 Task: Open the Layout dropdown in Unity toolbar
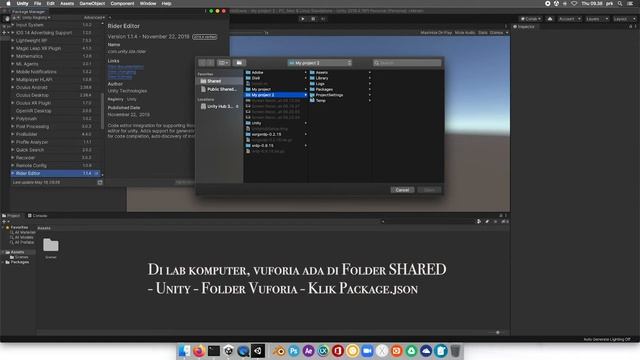[624, 19]
